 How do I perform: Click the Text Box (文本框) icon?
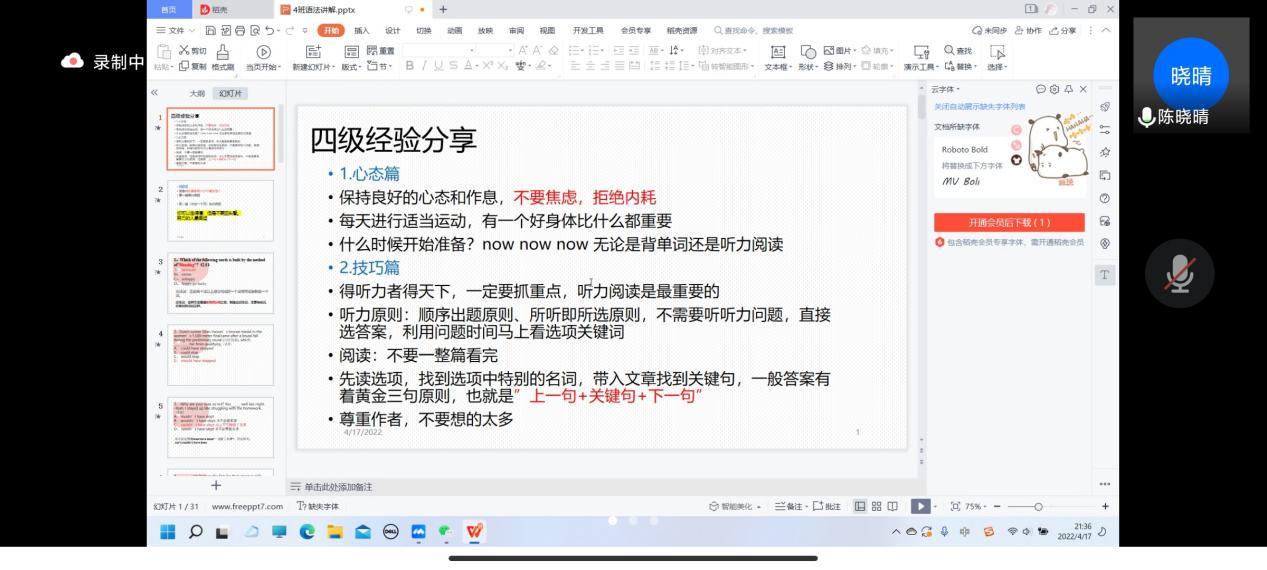(x=778, y=52)
